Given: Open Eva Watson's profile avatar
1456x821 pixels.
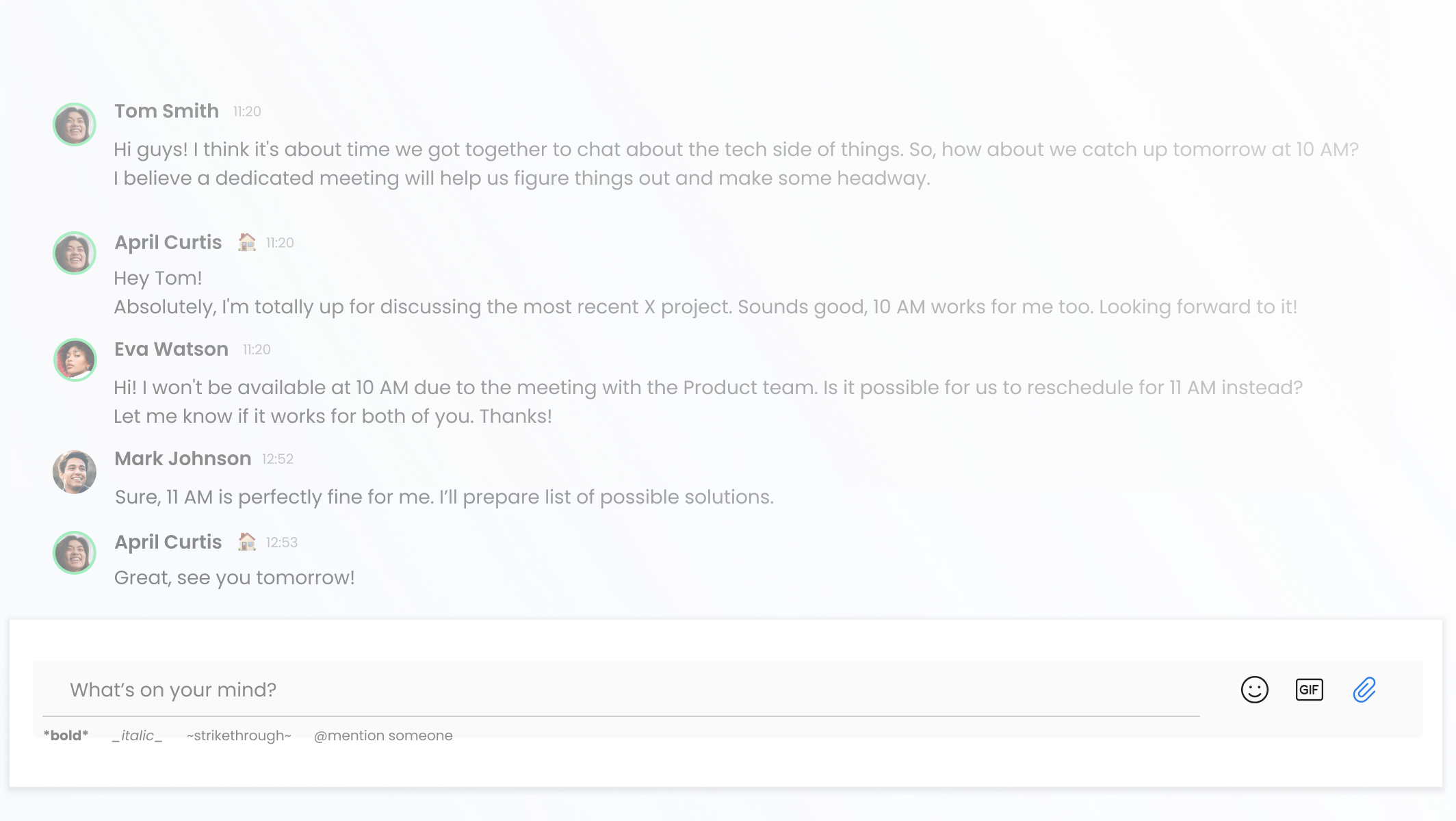Looking at the screenshot, I should 75,360.
